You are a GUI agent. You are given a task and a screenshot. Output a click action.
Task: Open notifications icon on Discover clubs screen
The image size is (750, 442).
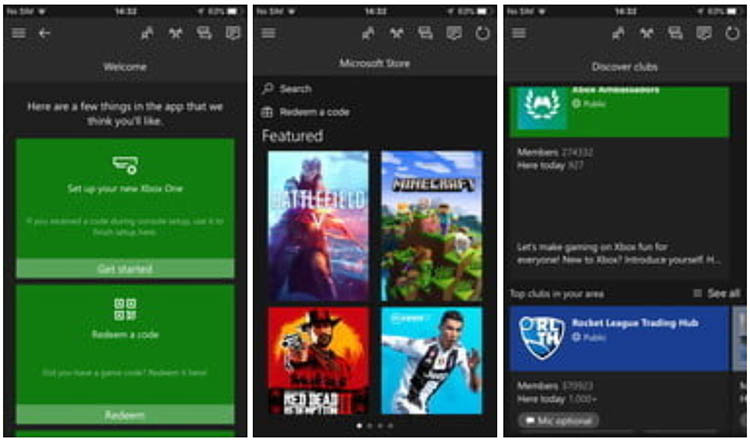tap(704, 33)
